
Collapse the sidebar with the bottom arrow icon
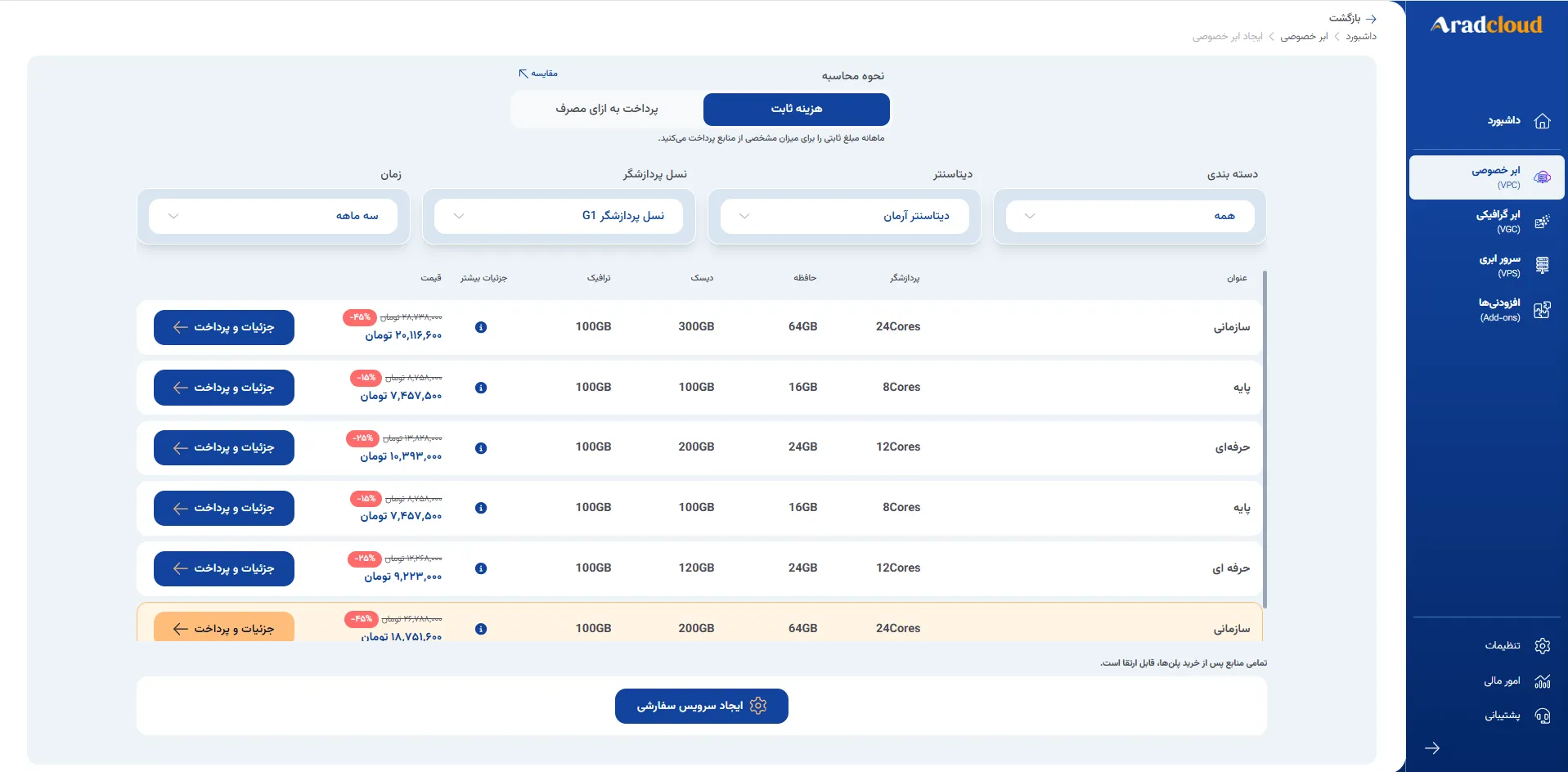1432,748
